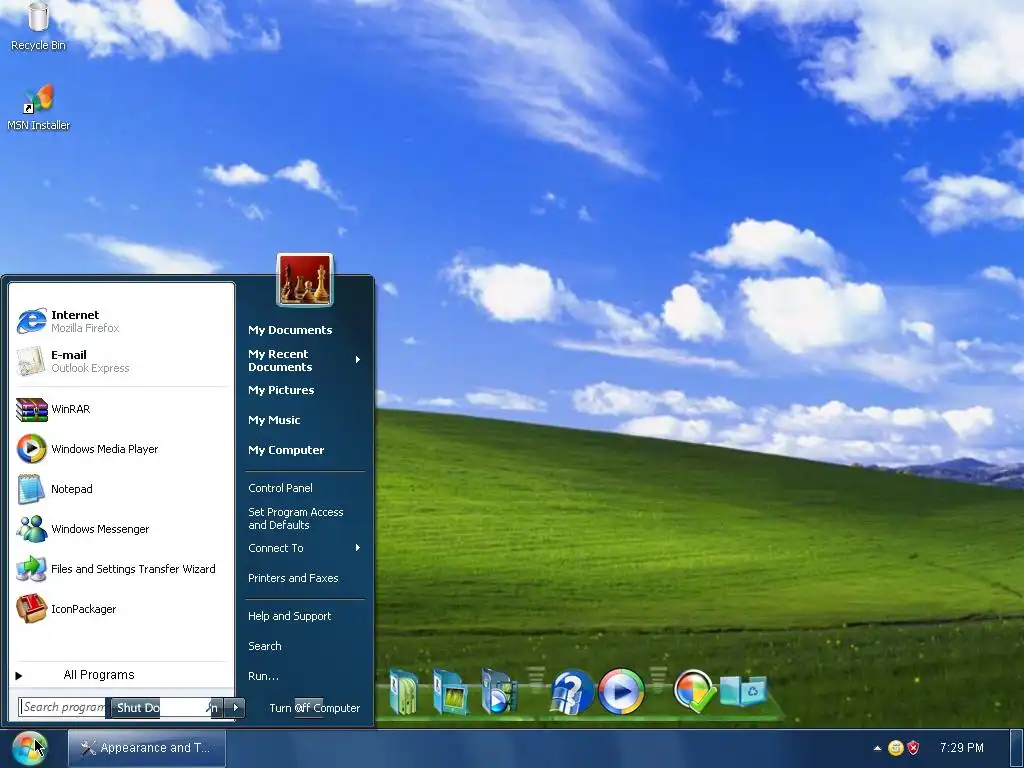Launch IconPackager from the Start menu
The height and width of the screenshot is (768, 1024).
pos(121,609)
